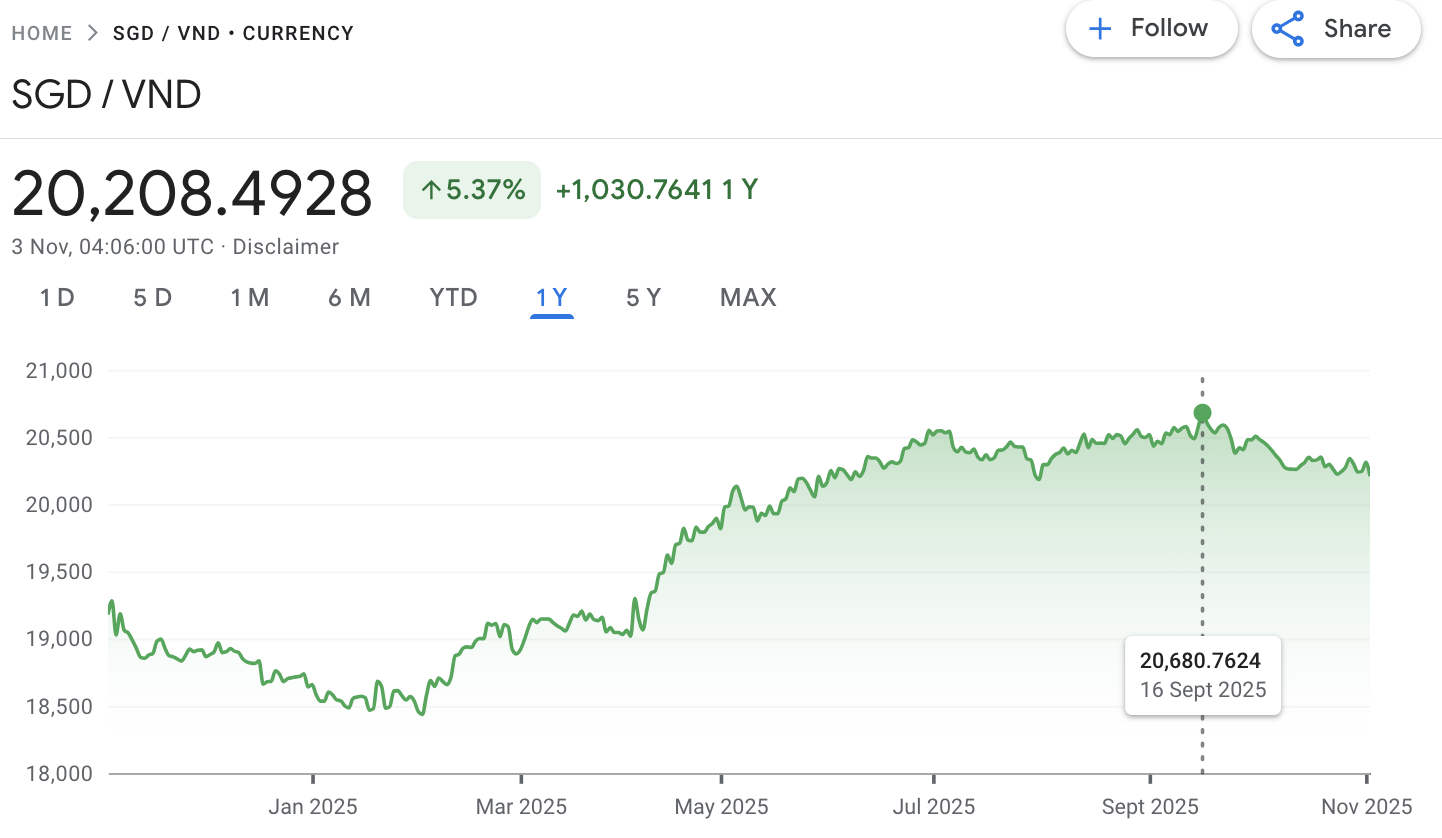The image size is (1442, 838).
Task: Click the Jan 2025 axis label
Action: [312, 807]
